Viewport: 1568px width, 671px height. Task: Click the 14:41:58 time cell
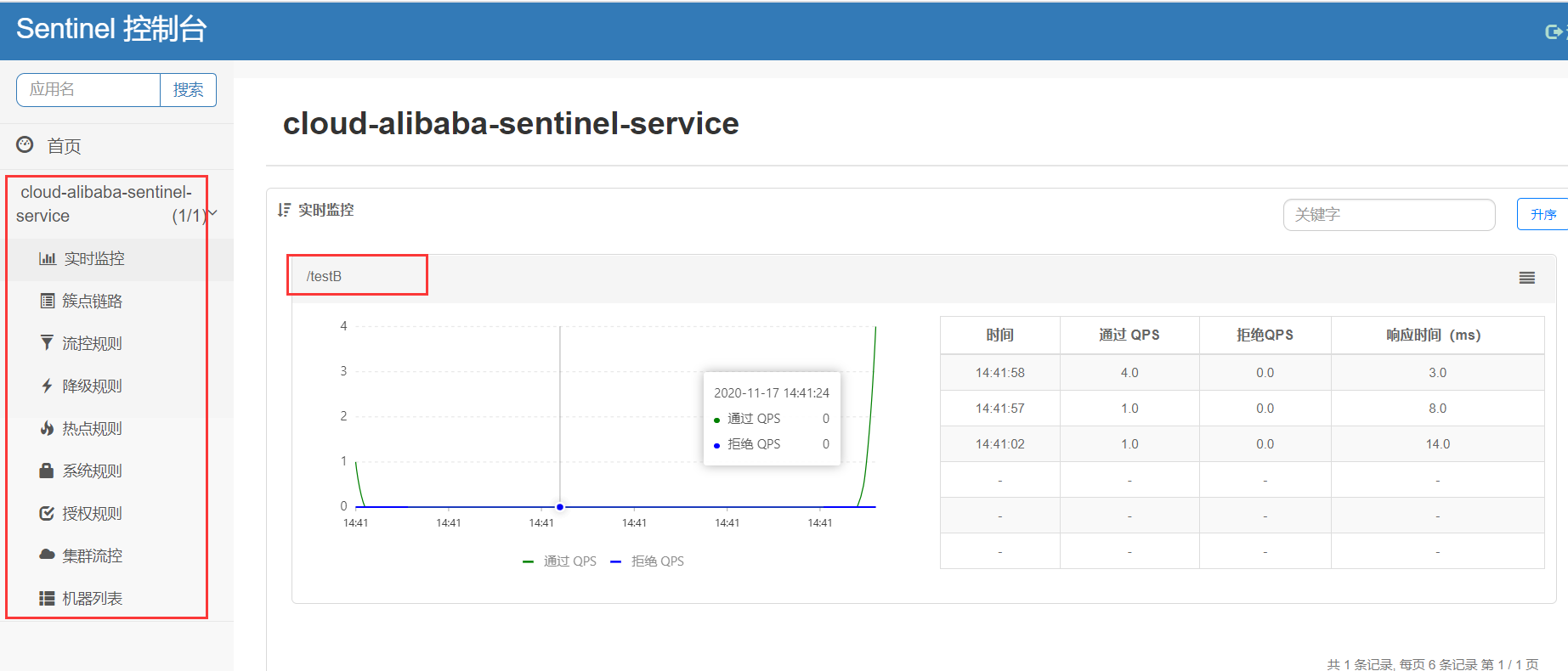[1000, 372]
